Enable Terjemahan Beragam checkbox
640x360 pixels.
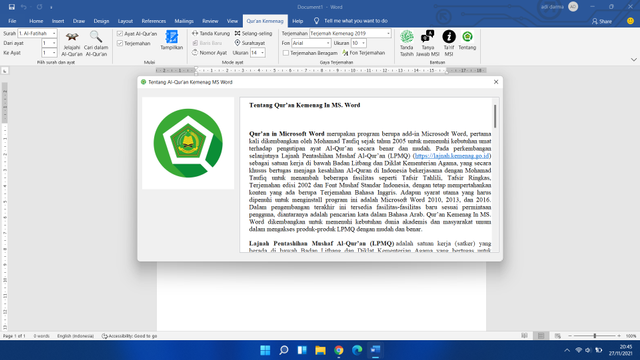pyautogui.click(x=286, y=53)
